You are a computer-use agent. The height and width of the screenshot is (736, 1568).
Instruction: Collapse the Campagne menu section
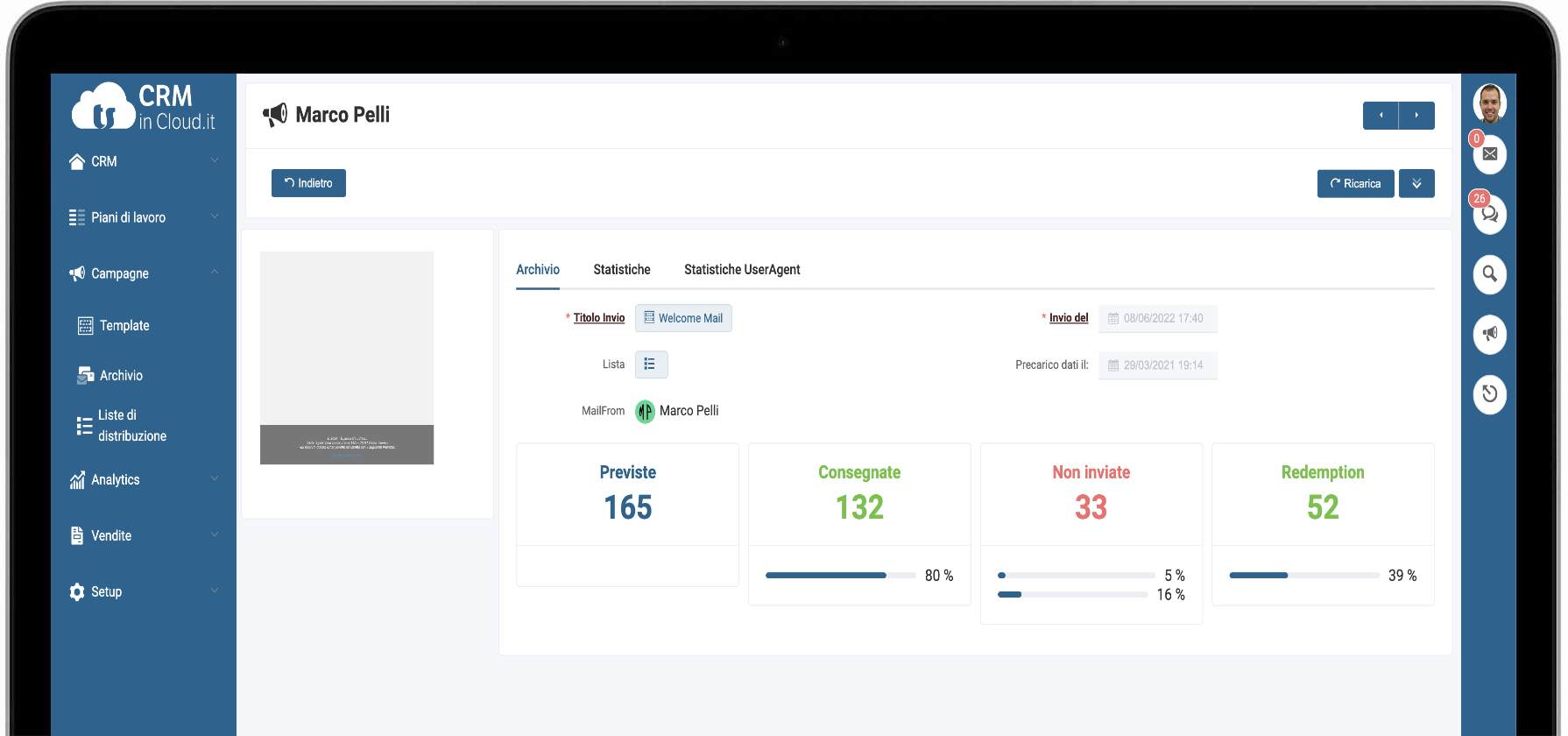(x=144, y=273)
